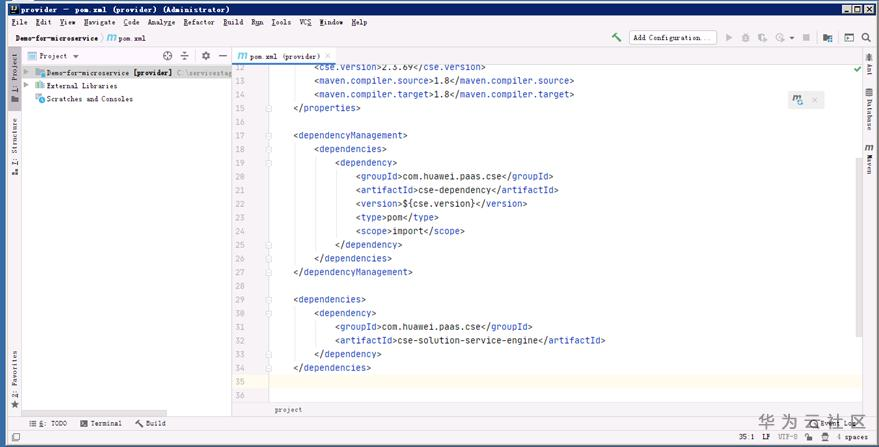
Task: Click the Locate/Select Opened File crosshair icon
Action: point(167,56)
